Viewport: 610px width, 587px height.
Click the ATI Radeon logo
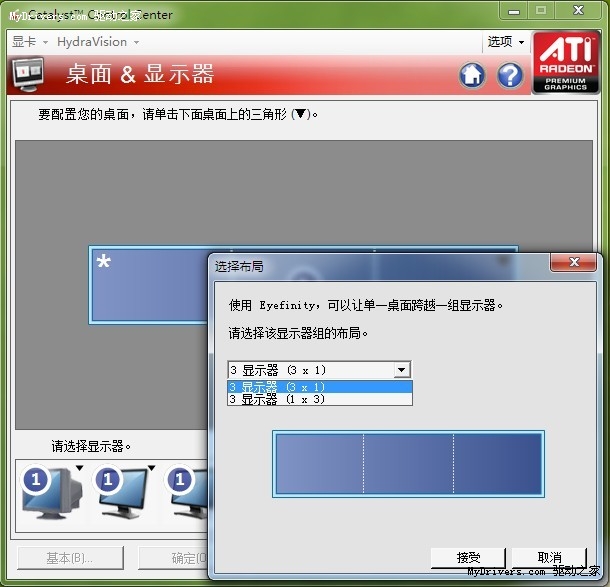click(x=565, y=62)
